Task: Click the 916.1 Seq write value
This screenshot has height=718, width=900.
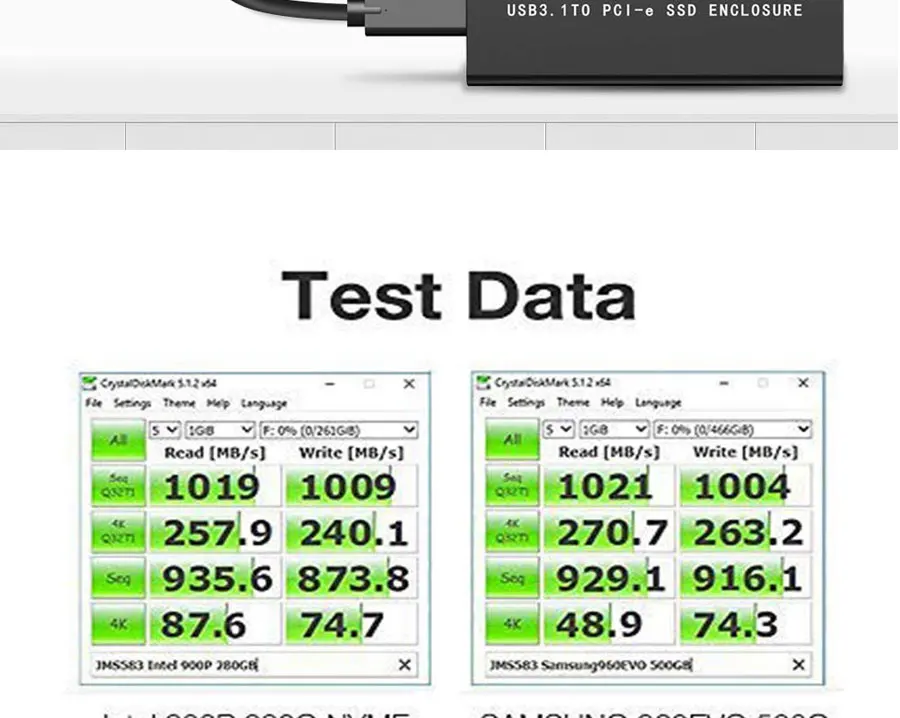Action: click(x=746, y=578)
